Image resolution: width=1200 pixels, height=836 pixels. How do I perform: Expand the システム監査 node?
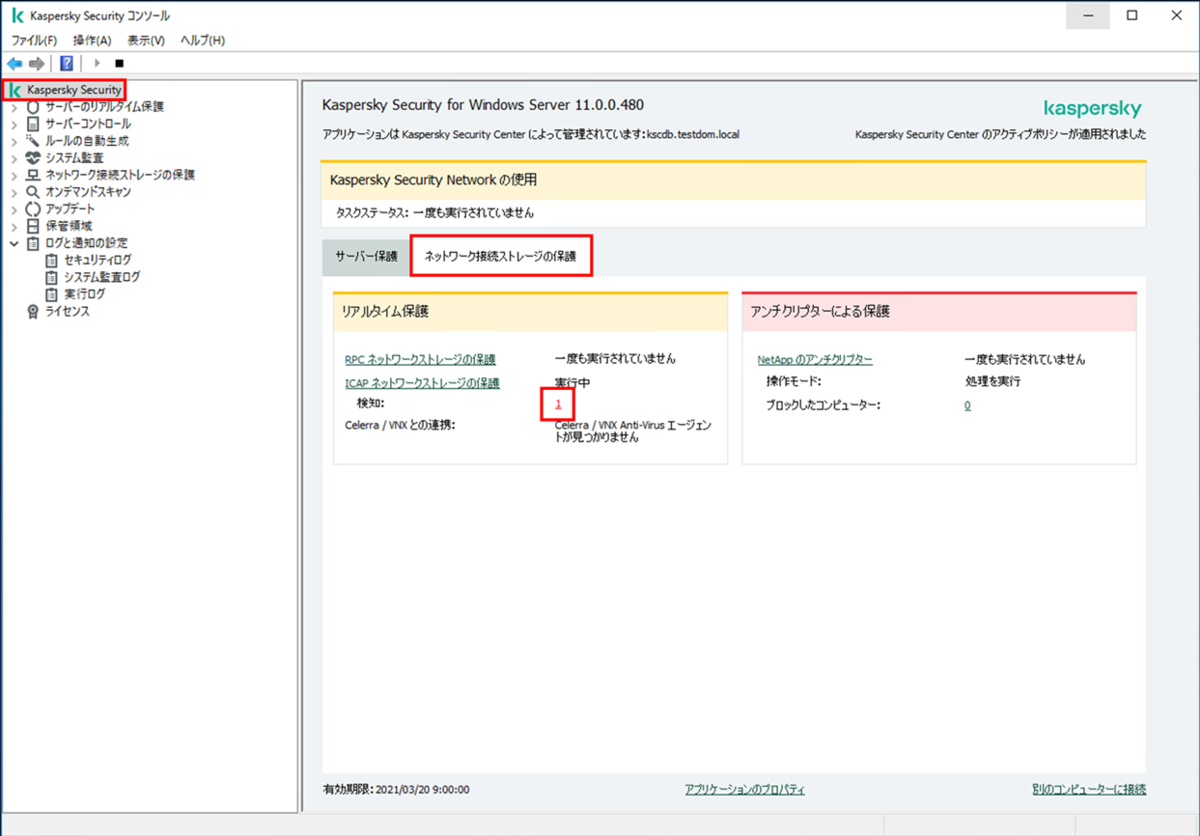point(14,158)
